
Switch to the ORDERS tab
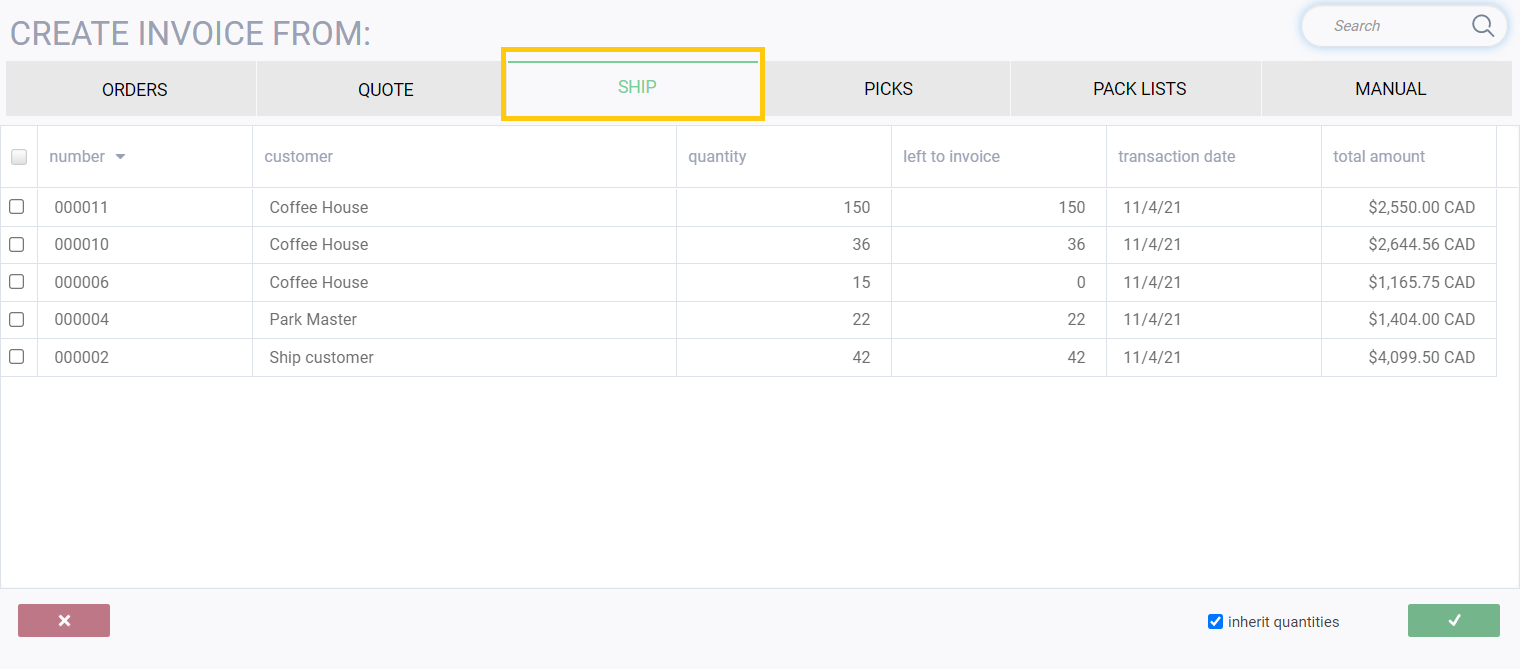[134, 89]
